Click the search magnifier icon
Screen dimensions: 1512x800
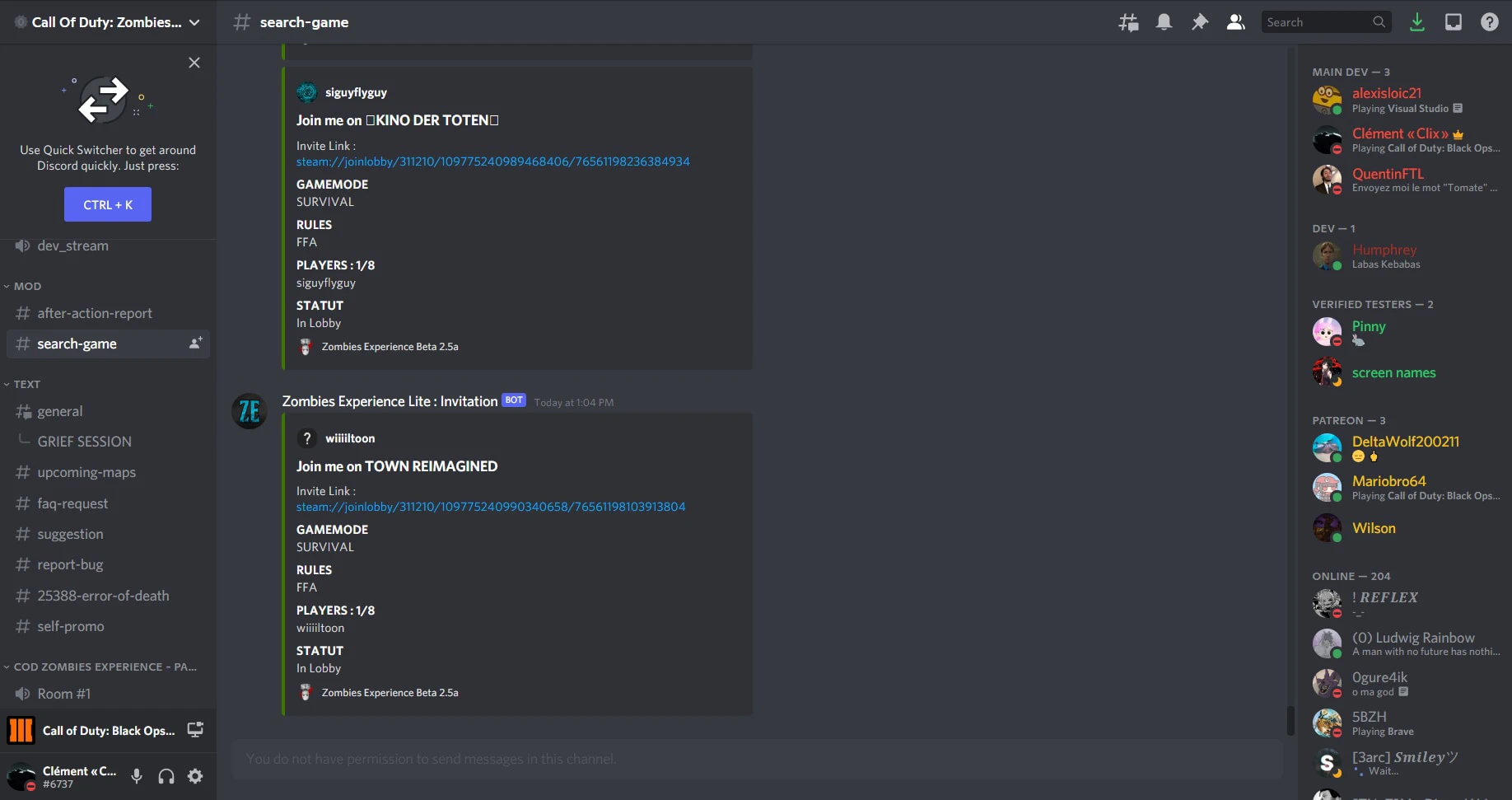1379,22
